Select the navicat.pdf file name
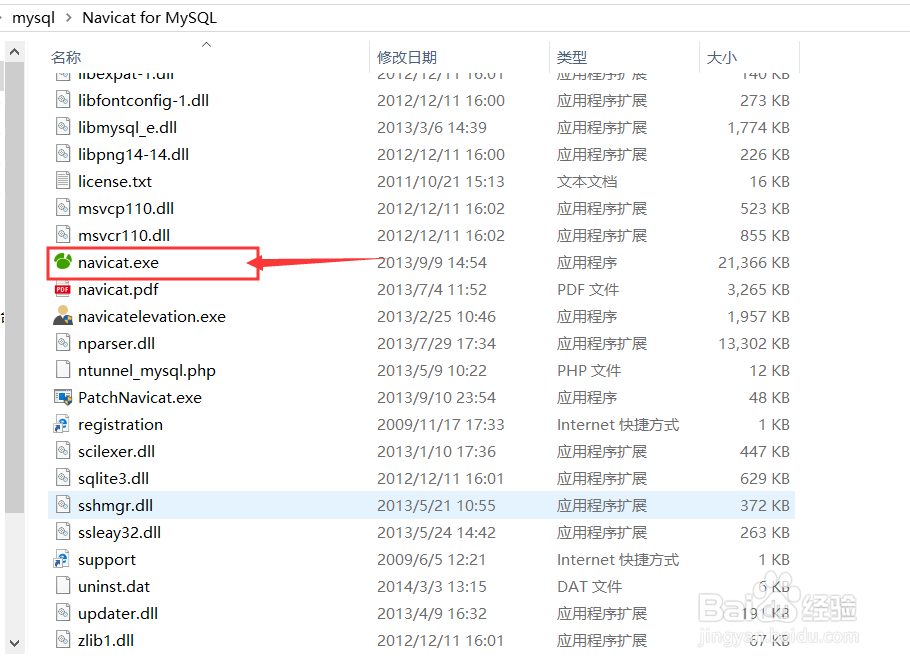 pyautogui.click(x=118, y=290)
